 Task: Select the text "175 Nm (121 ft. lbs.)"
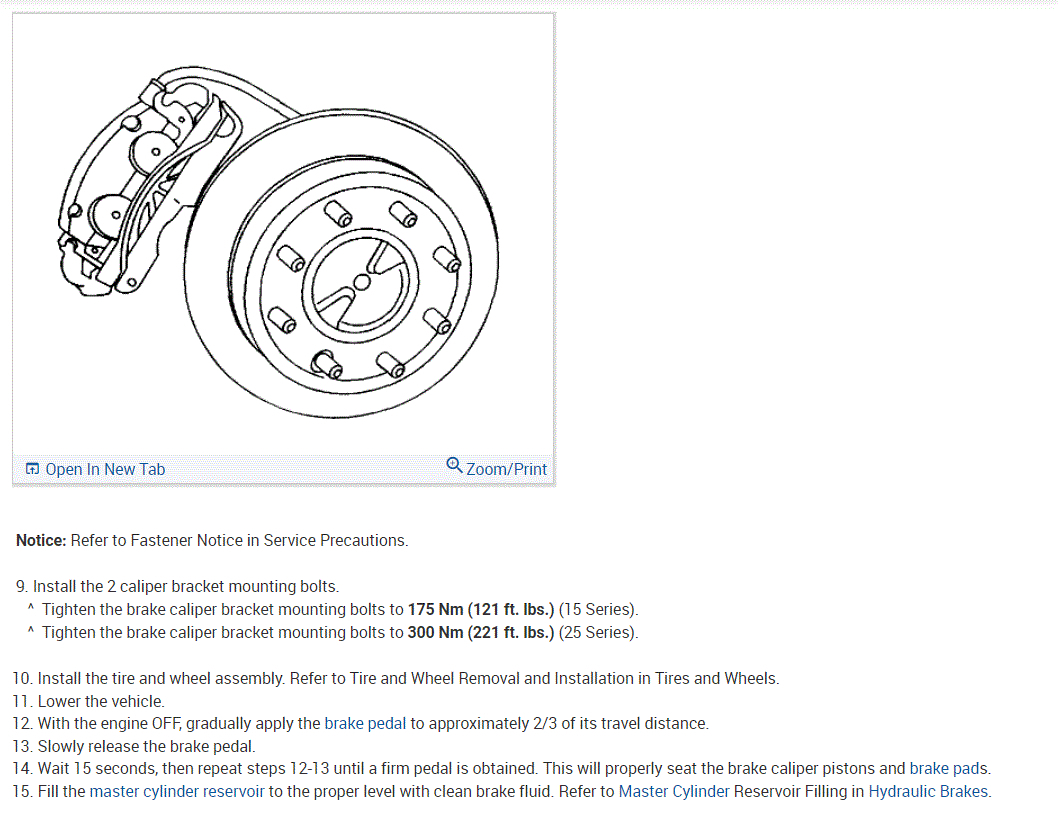click(480, 609)
